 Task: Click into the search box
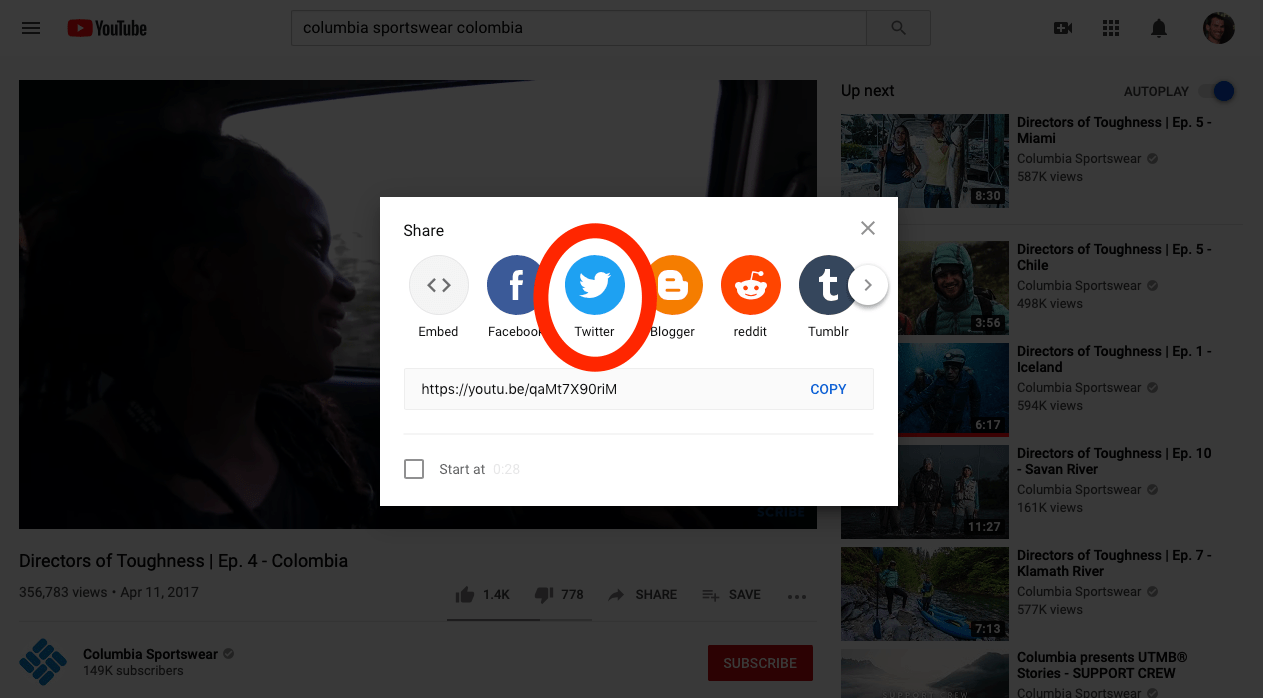(578, 28)
